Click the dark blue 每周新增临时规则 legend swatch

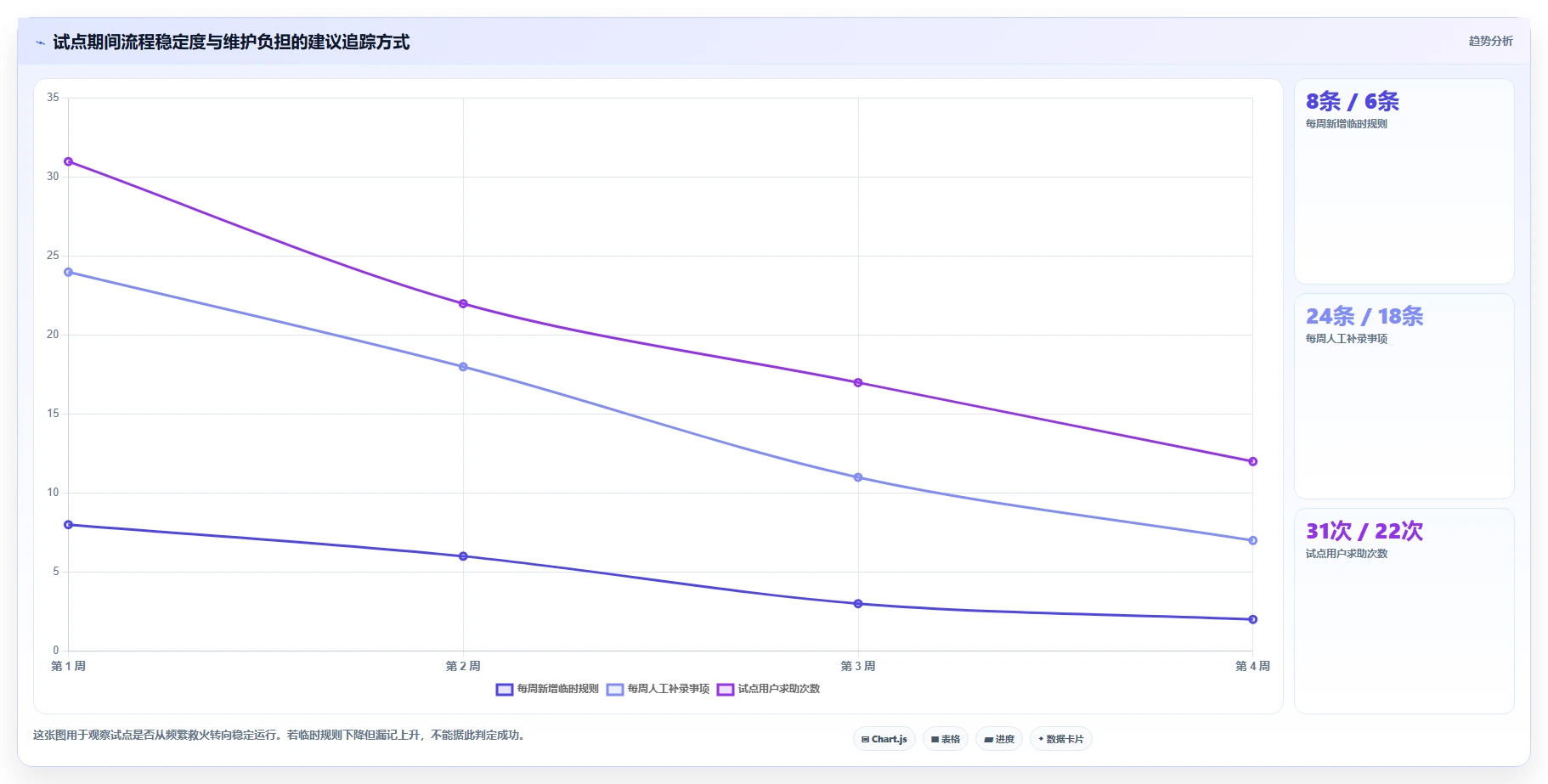point(505,689)
